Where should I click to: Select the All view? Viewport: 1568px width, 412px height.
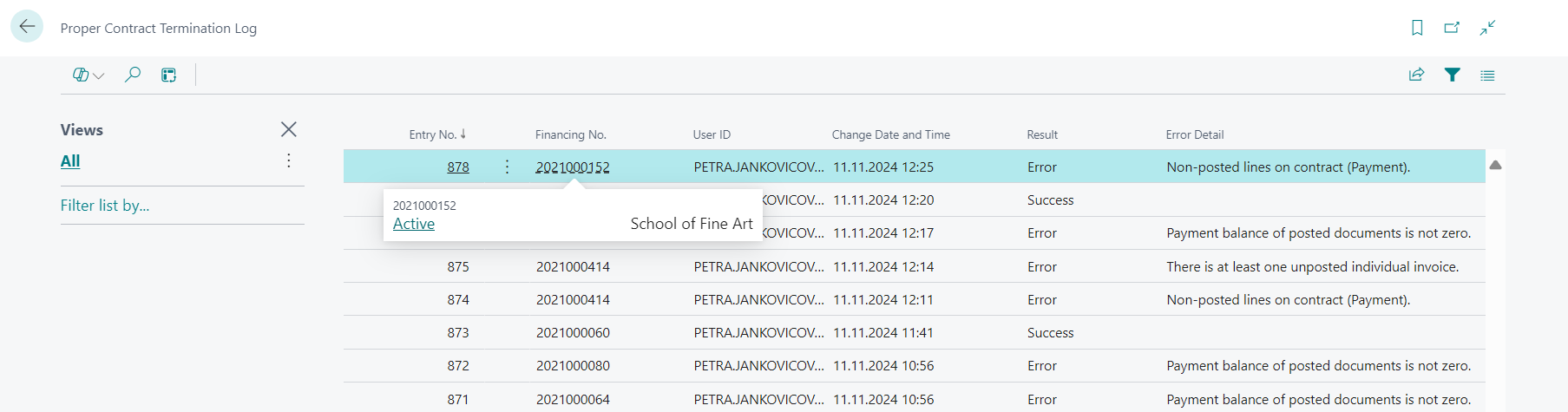click(70, 161)
